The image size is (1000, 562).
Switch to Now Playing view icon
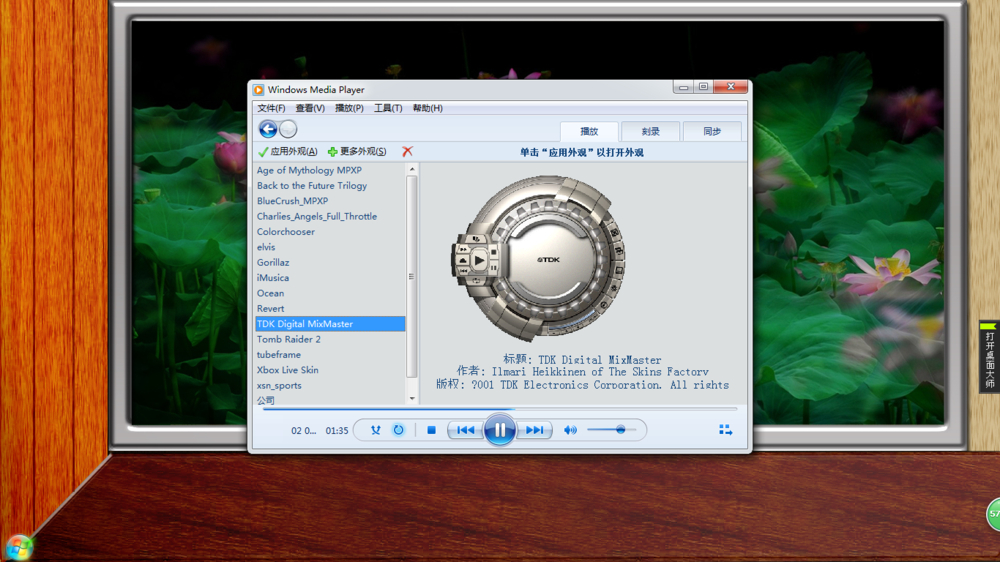(725, 430)
